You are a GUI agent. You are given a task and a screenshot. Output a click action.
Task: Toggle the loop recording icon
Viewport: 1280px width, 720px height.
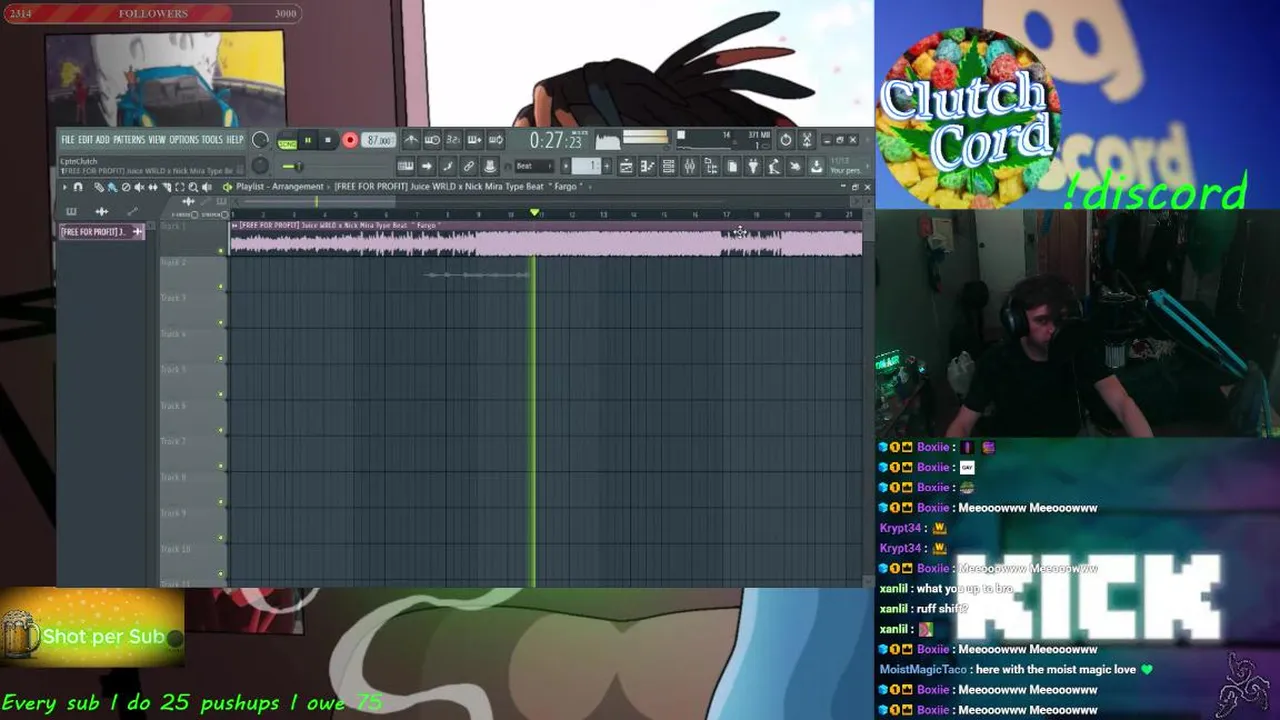point(496,140)
